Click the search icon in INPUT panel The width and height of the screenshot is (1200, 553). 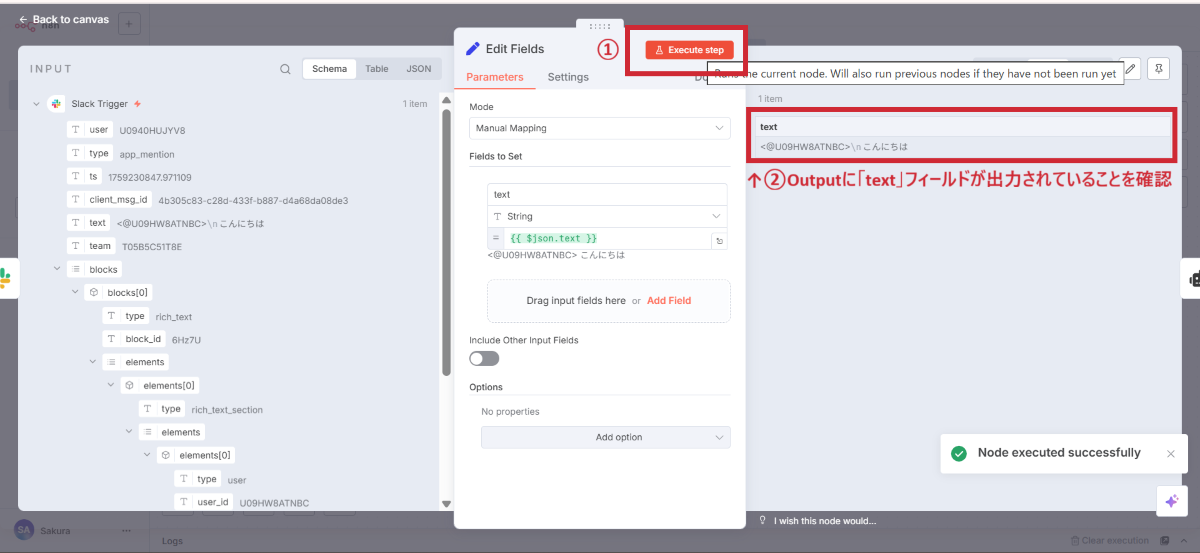click(285, 69)
